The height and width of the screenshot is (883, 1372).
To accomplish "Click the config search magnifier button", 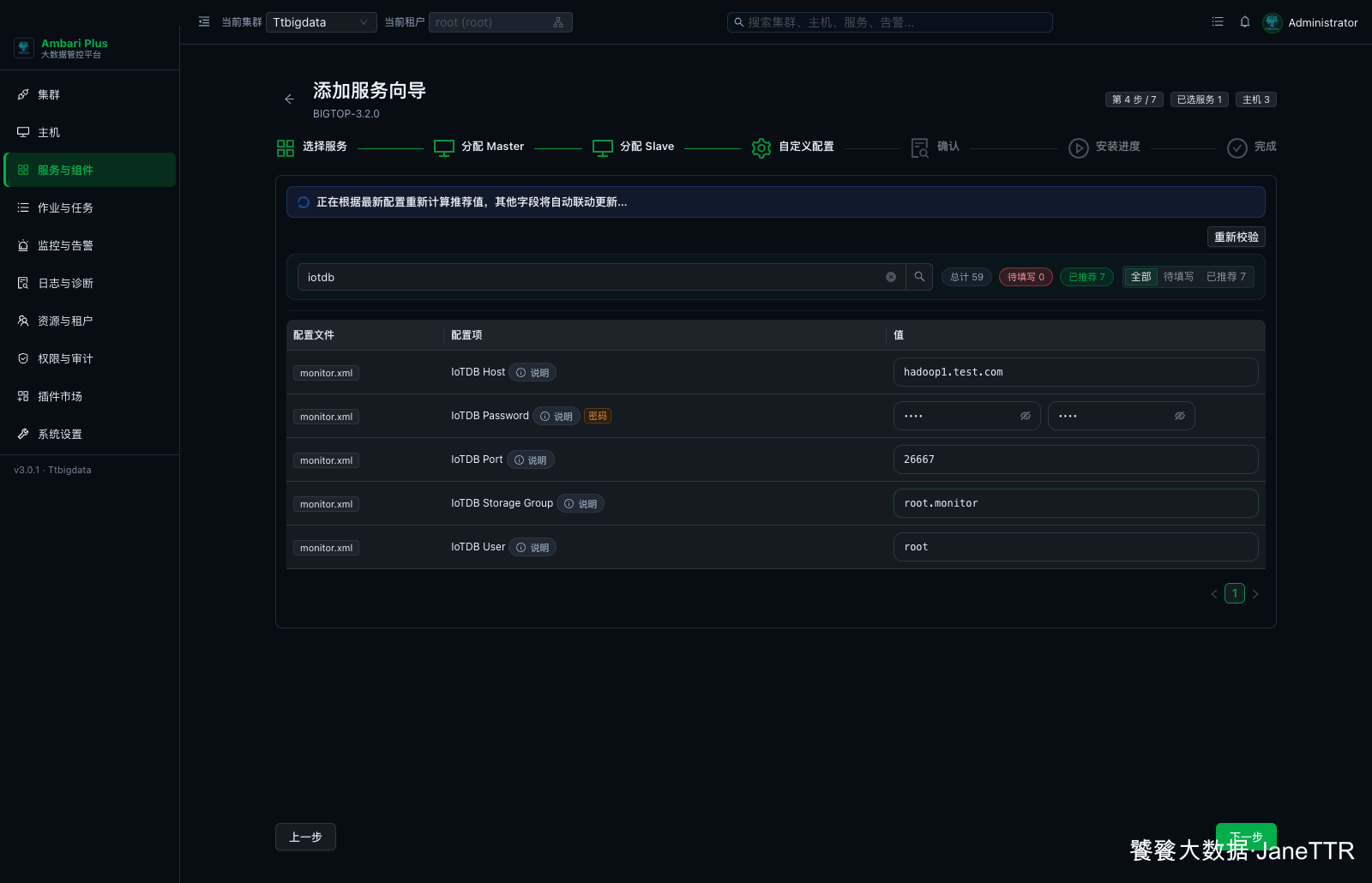I will coord(919,277).
